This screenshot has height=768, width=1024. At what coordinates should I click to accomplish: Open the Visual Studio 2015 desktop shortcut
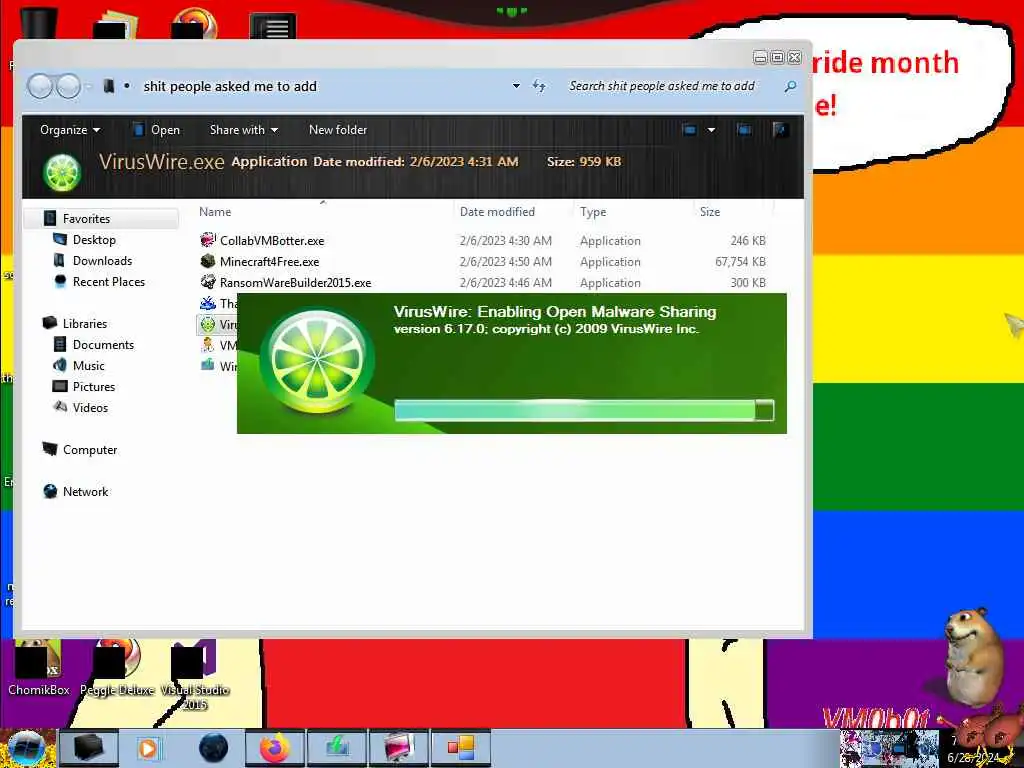click(194, 675)
